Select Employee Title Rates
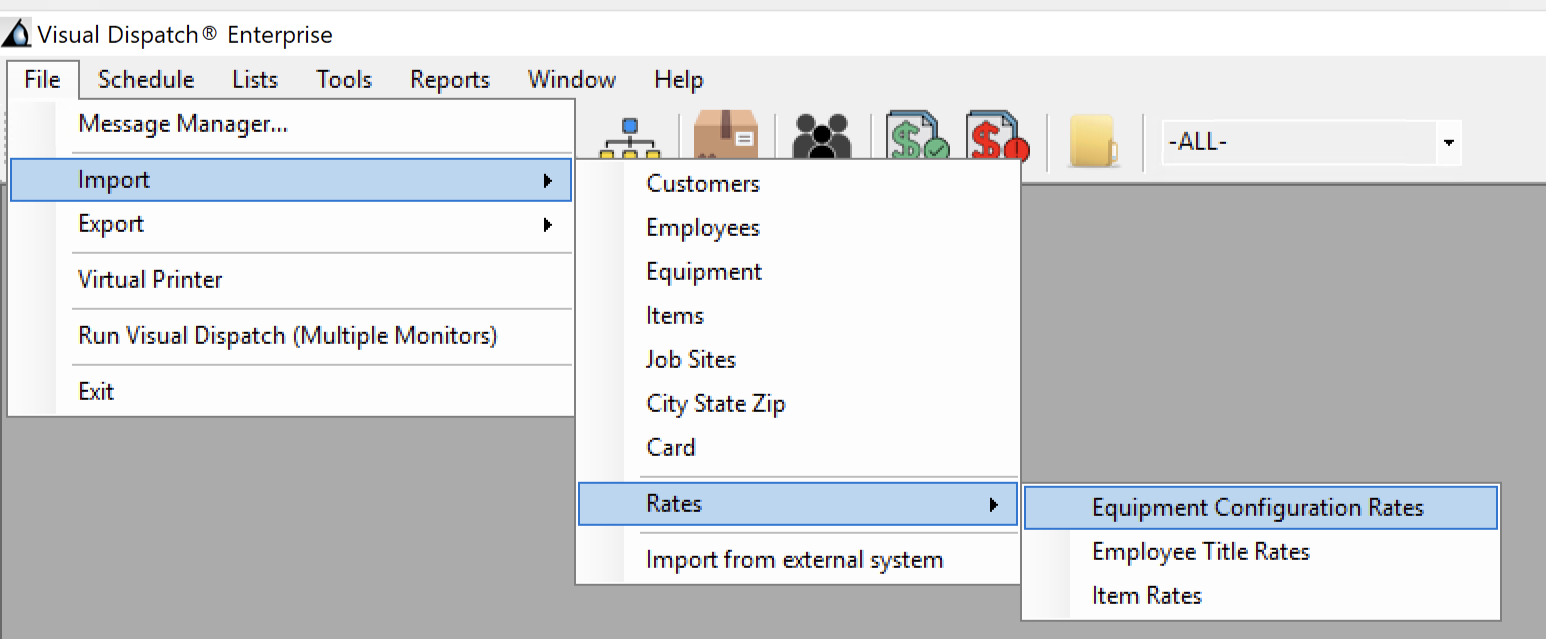The width and height of the screenshot is (1546, 639). (x=1261, y=552)
